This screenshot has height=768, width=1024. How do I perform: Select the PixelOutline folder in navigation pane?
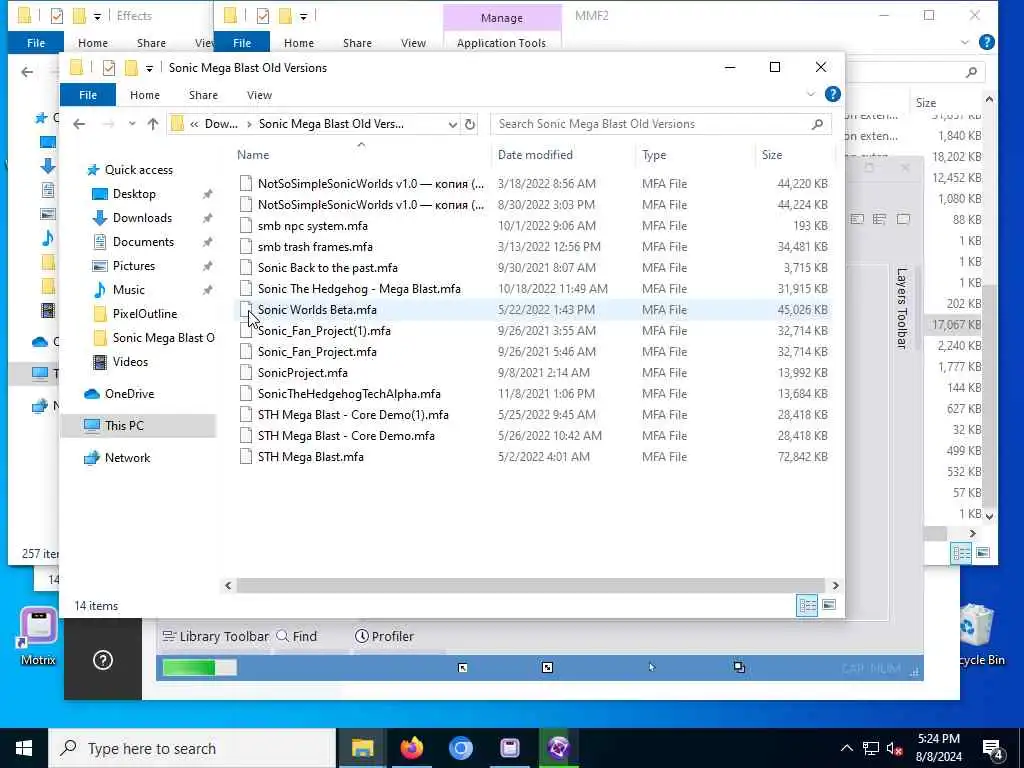pos(144,314)
